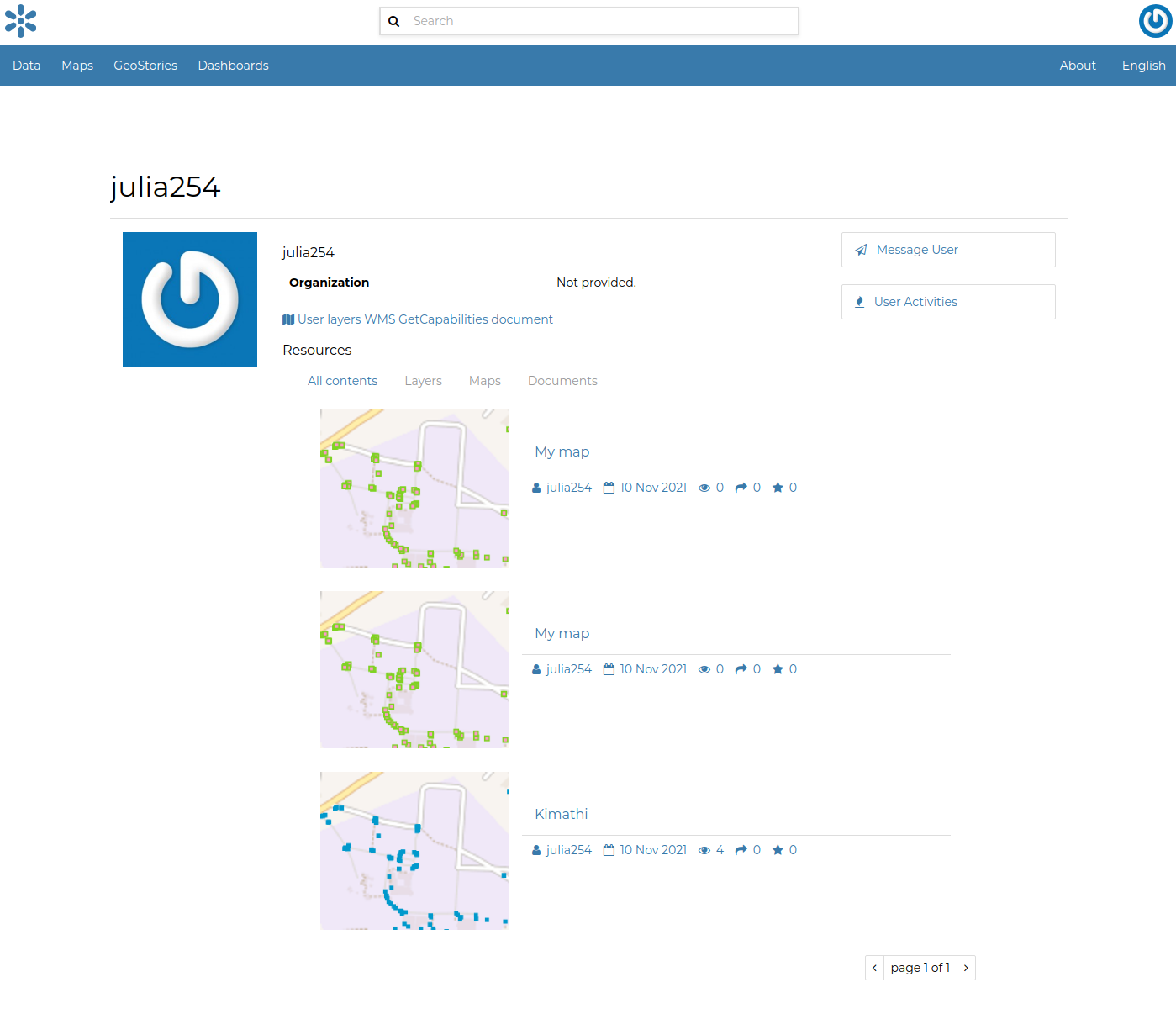This screenshot has width=1176, height=1035.
Task: Click the Message User button
Action: [947, 250]
